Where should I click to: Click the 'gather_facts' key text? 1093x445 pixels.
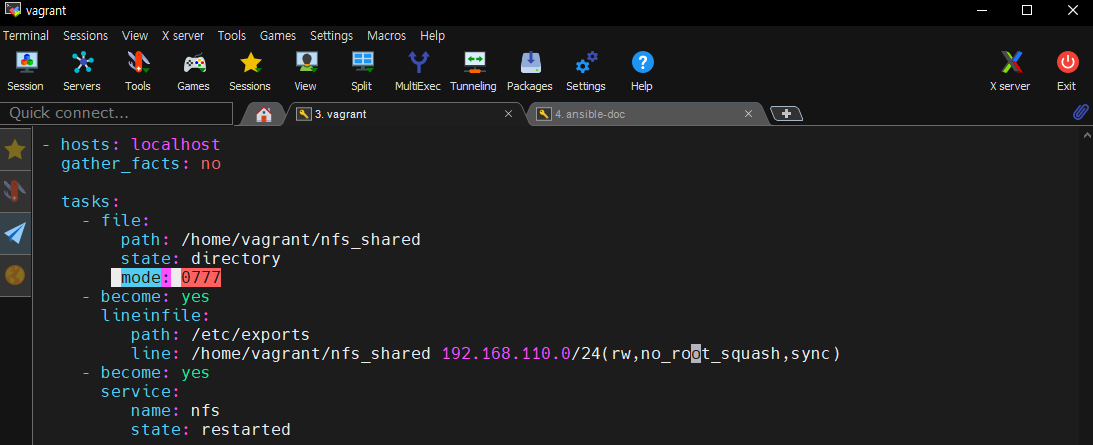click(x=121, y=165)
